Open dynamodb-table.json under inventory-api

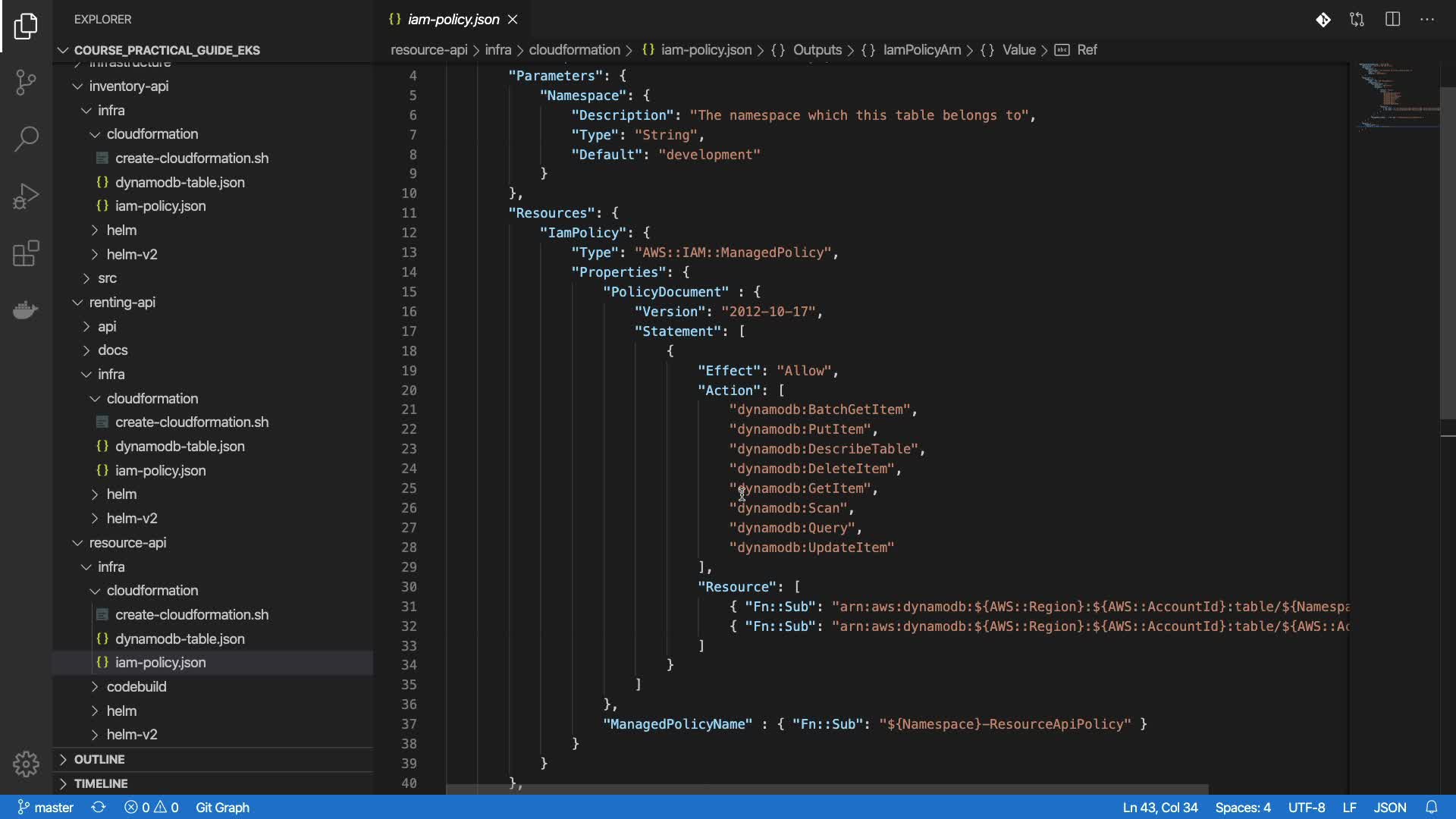pyautogui.click(x=180, y=182)
